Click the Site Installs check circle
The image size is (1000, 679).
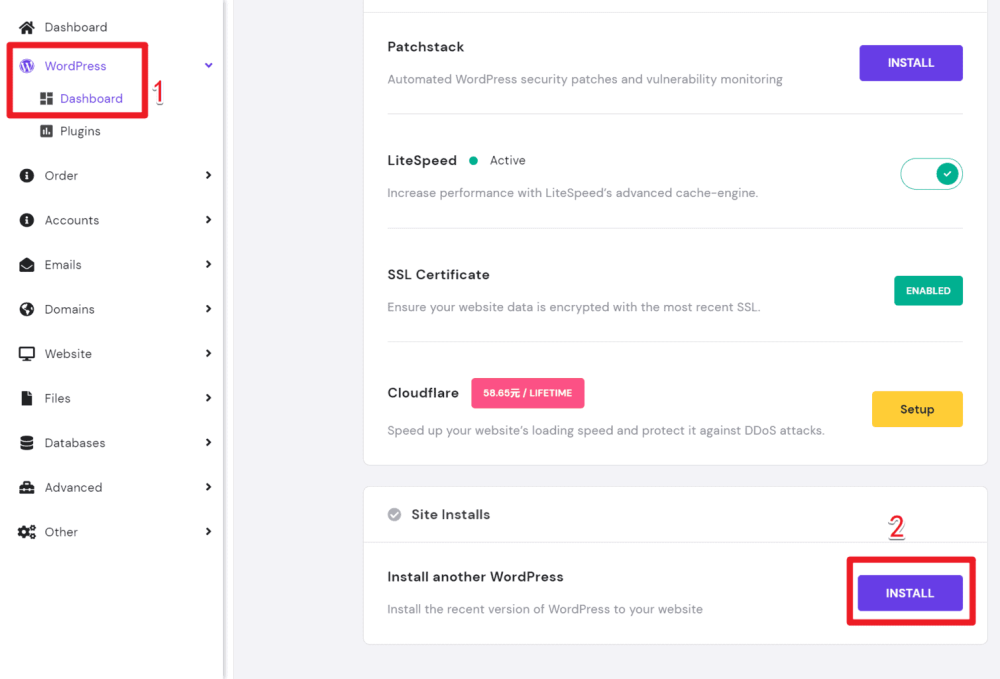(x=395, y=515)
